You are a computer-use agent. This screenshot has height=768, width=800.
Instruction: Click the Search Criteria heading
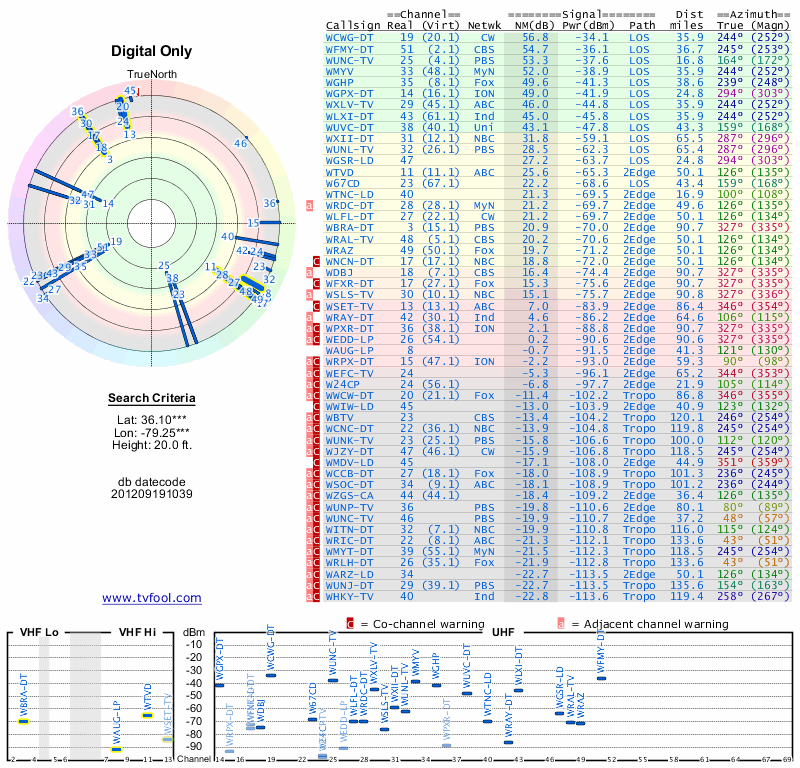pos(152,398)
